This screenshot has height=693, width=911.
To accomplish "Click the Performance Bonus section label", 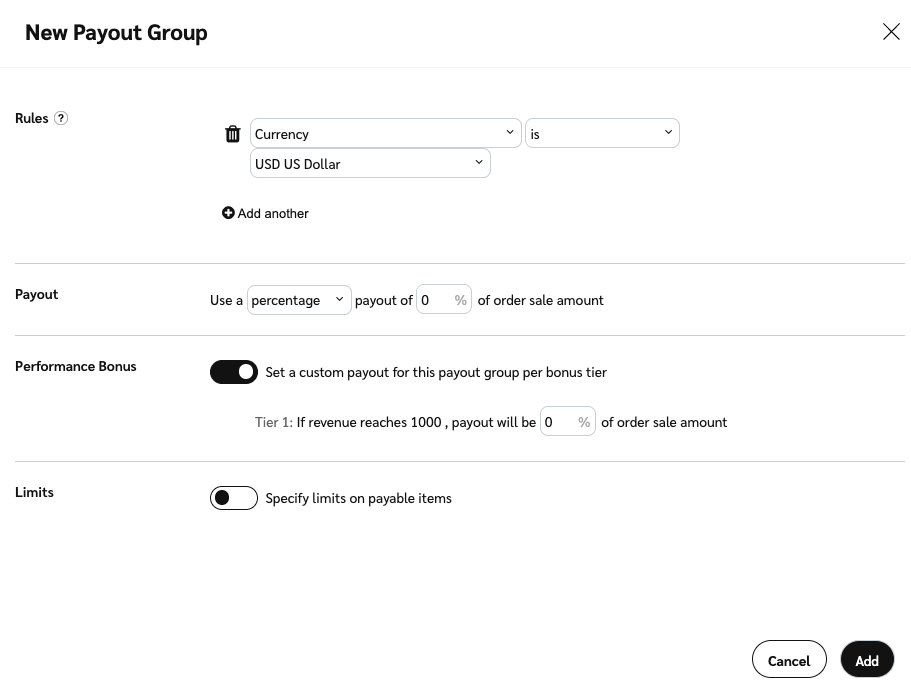I will coord(76,366).
